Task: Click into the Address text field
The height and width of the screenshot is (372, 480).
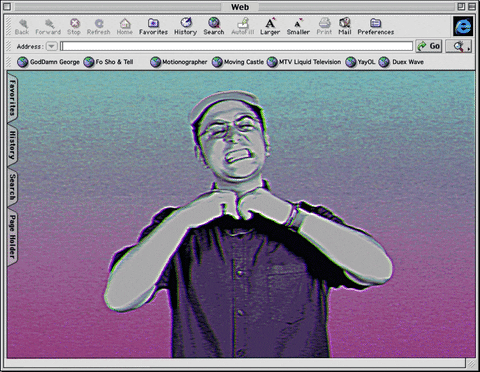Action: pyautogui.click(x=237, y=46)
